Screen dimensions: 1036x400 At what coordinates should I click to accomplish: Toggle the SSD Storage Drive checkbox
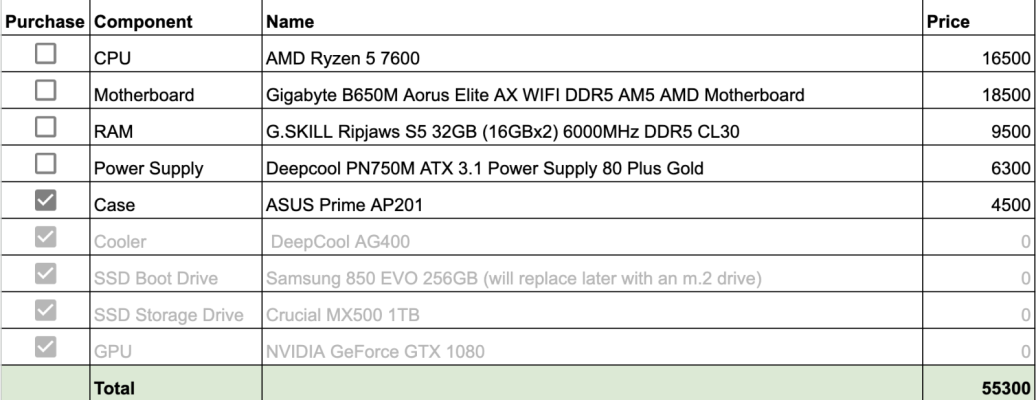click(x=46, y=310)
